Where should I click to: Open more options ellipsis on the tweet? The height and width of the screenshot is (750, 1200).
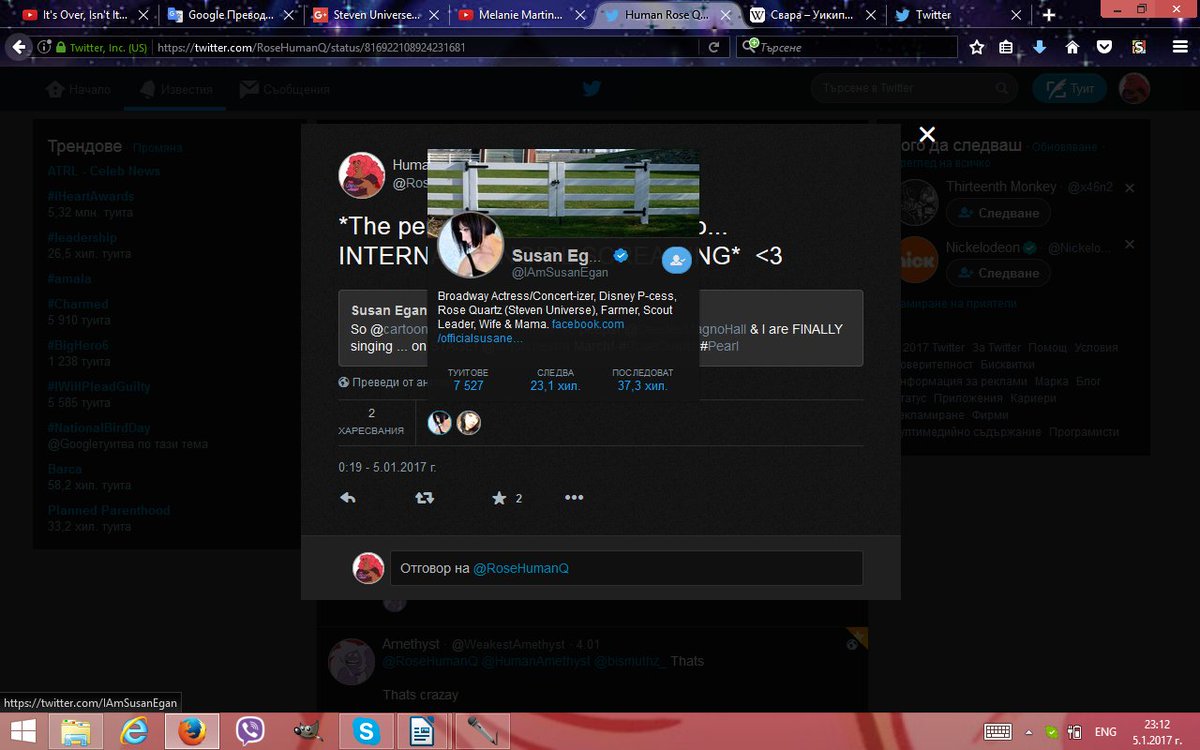(574, 497)
